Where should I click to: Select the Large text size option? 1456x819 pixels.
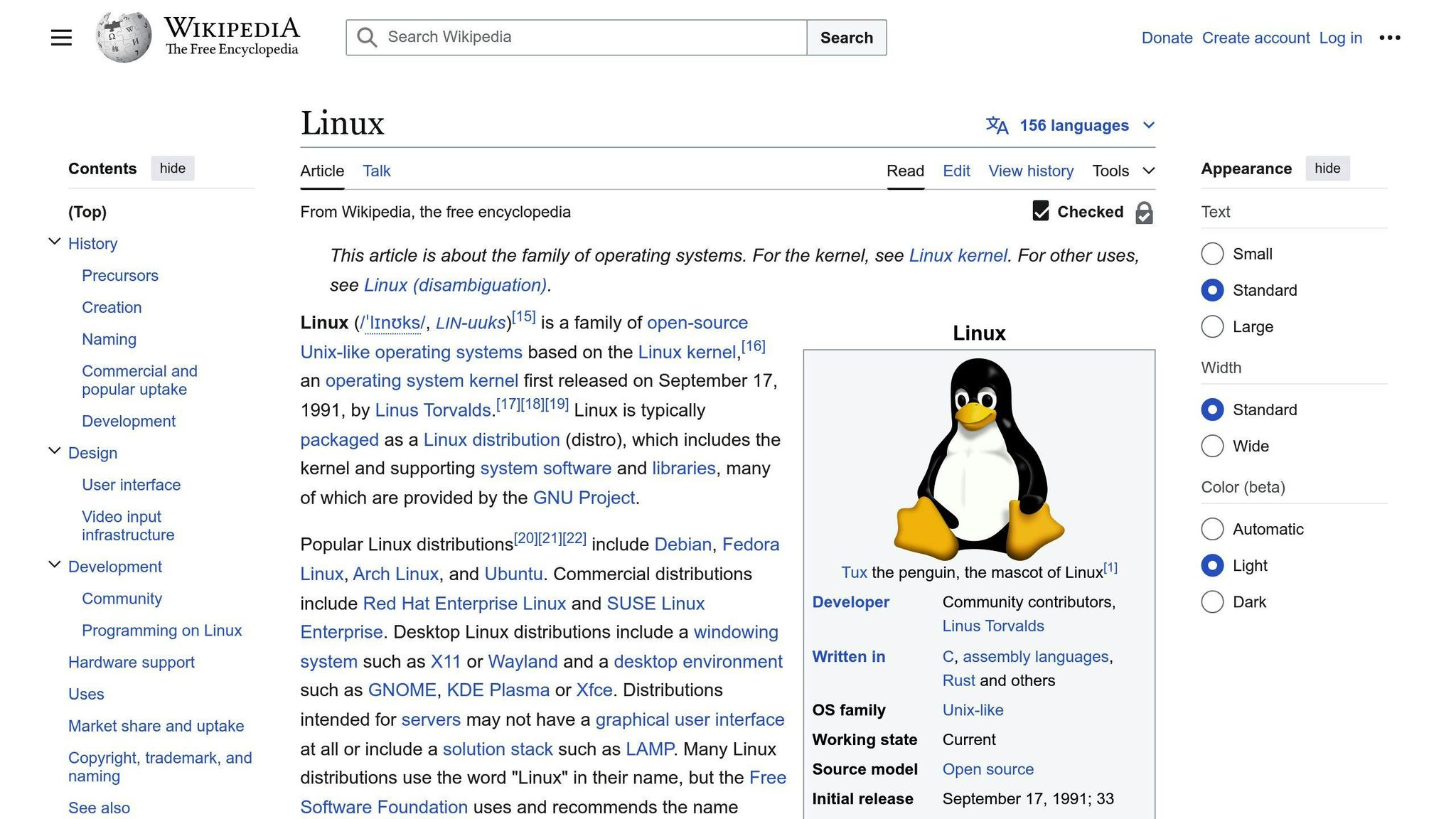1212,326
